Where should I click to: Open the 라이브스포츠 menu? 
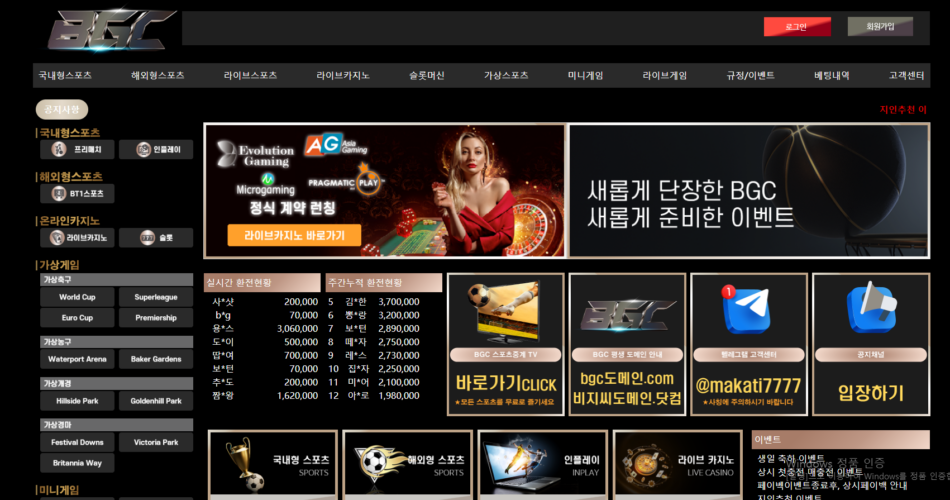(250, 76)
